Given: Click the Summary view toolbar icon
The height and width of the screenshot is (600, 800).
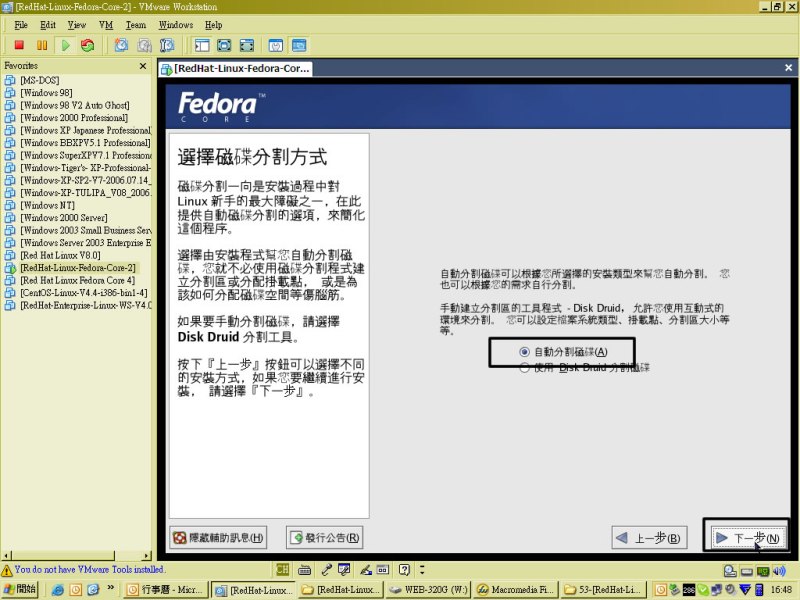Looking at the screenshot, I should [276, 45].
